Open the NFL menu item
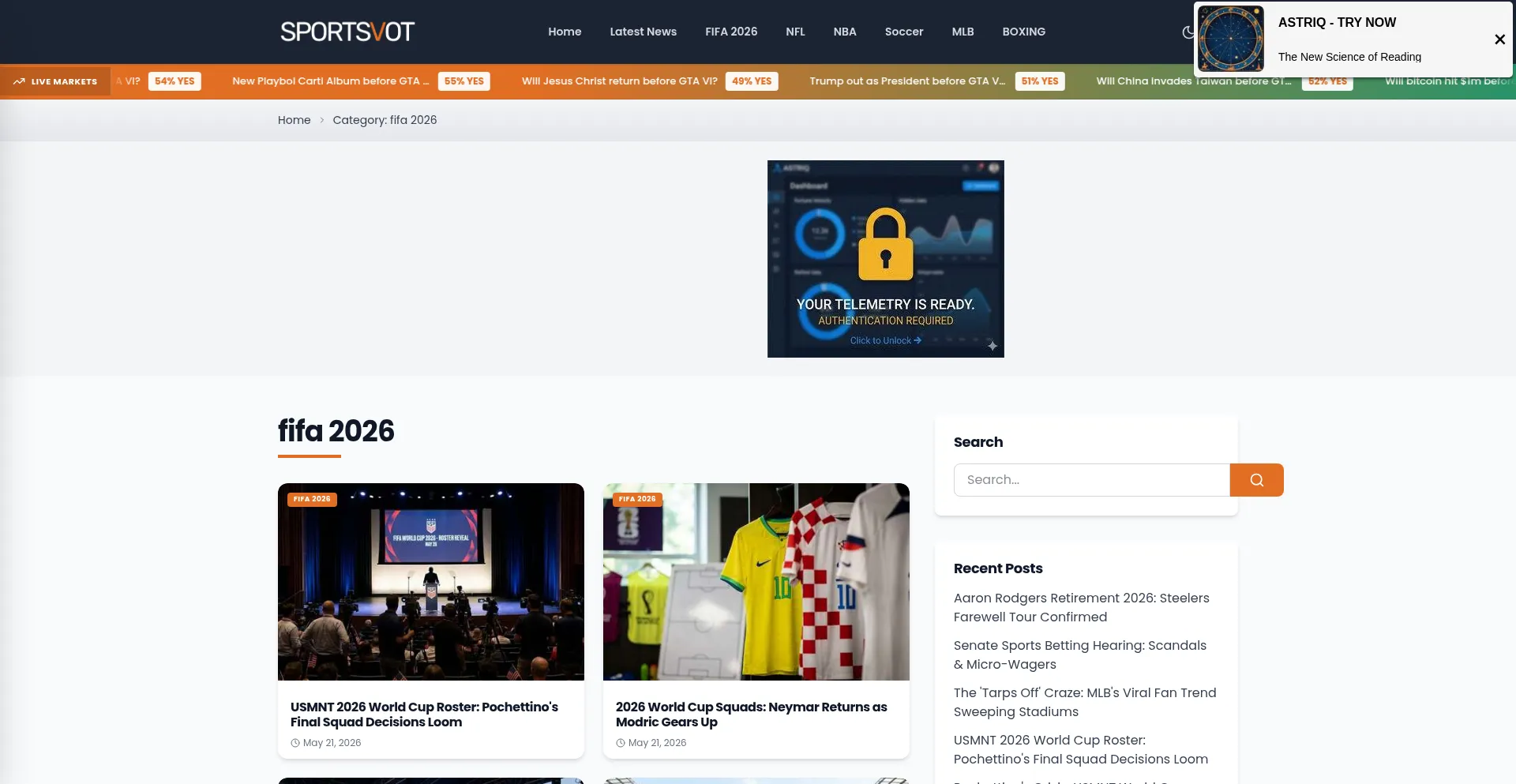The image size is (1516, 784). [795, 32]
